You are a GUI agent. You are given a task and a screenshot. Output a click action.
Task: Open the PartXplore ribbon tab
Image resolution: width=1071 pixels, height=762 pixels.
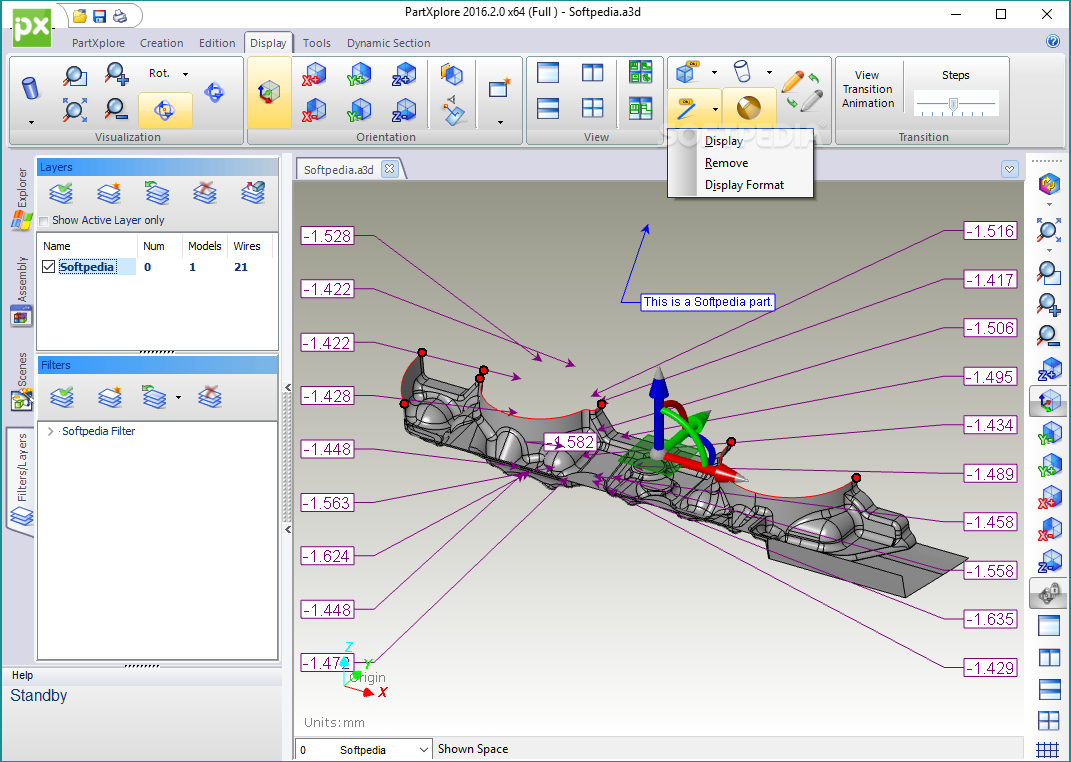tap(98, 43)
